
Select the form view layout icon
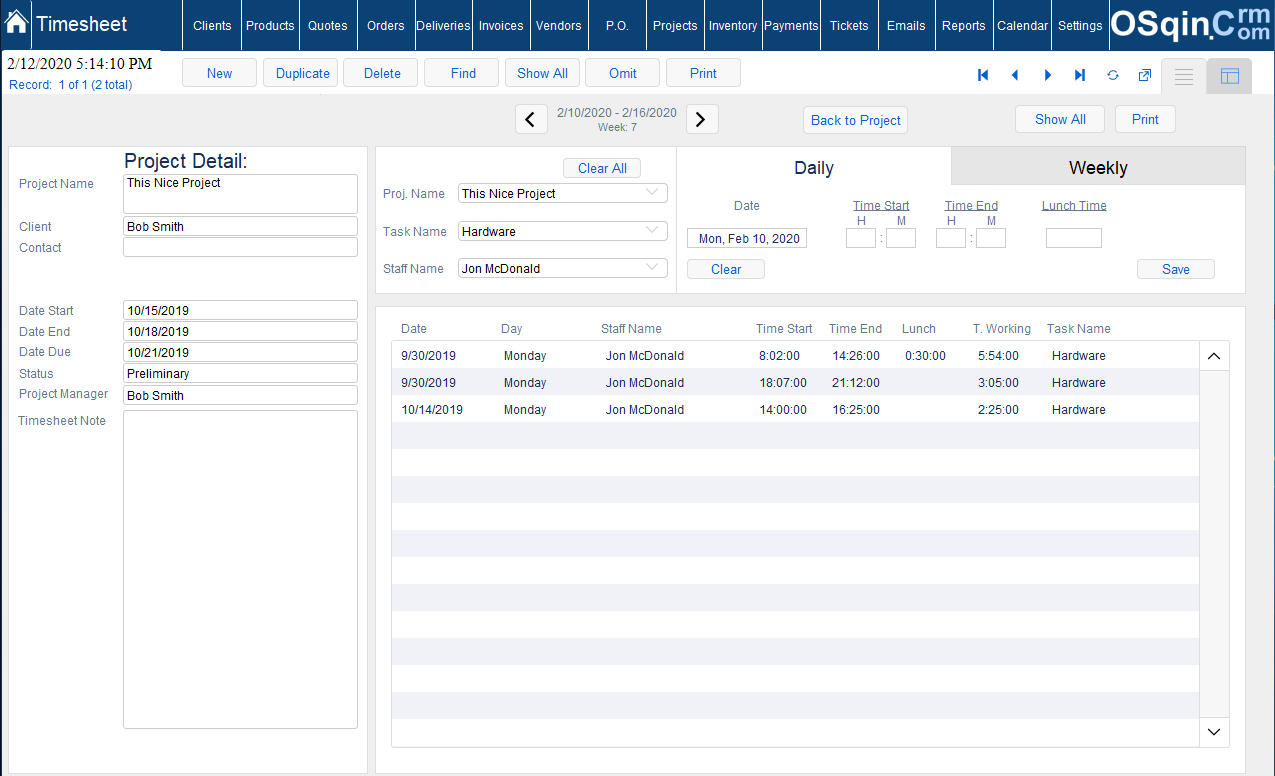1228,76
